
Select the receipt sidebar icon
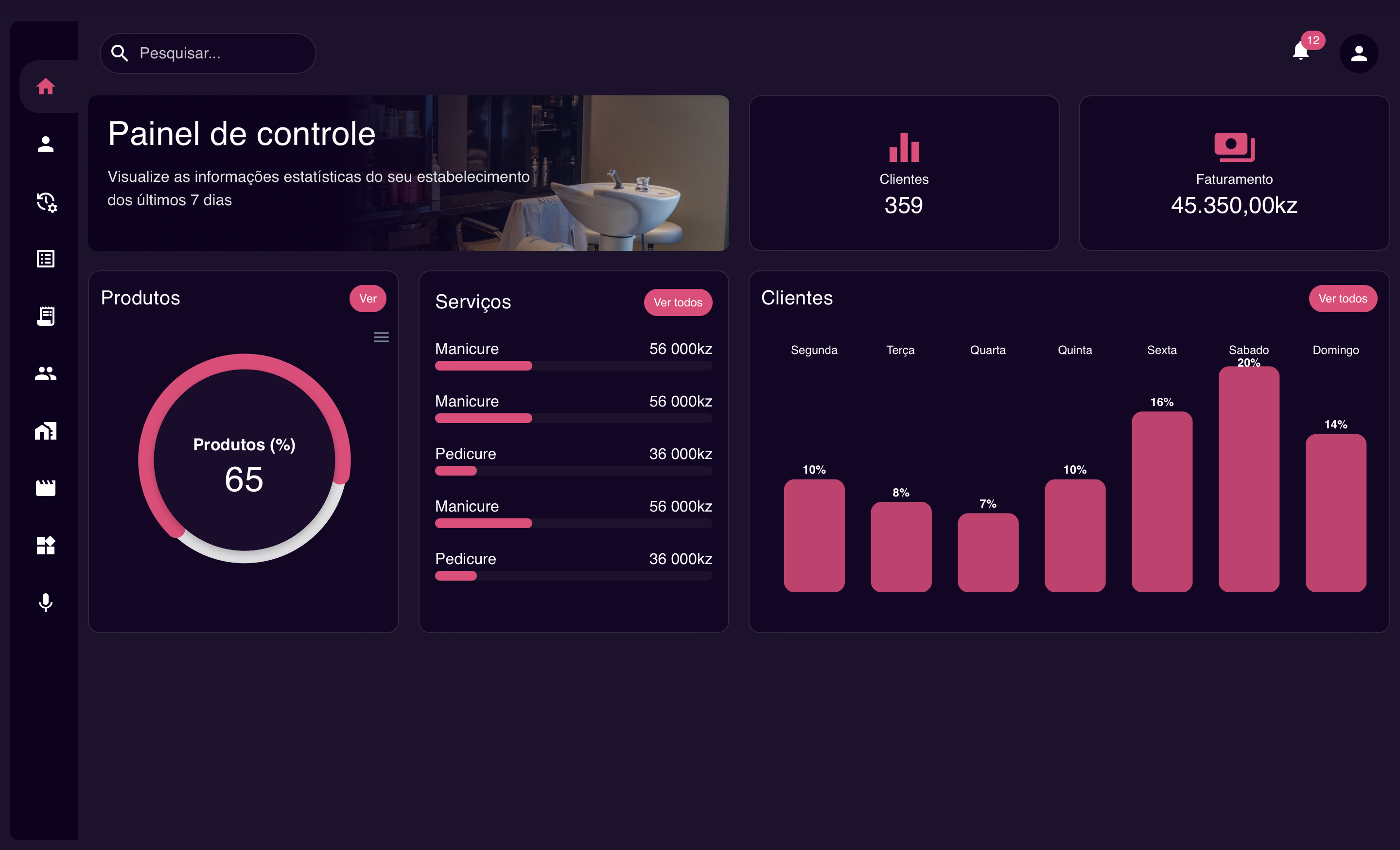pyautogui.click(x=46, y=316)
